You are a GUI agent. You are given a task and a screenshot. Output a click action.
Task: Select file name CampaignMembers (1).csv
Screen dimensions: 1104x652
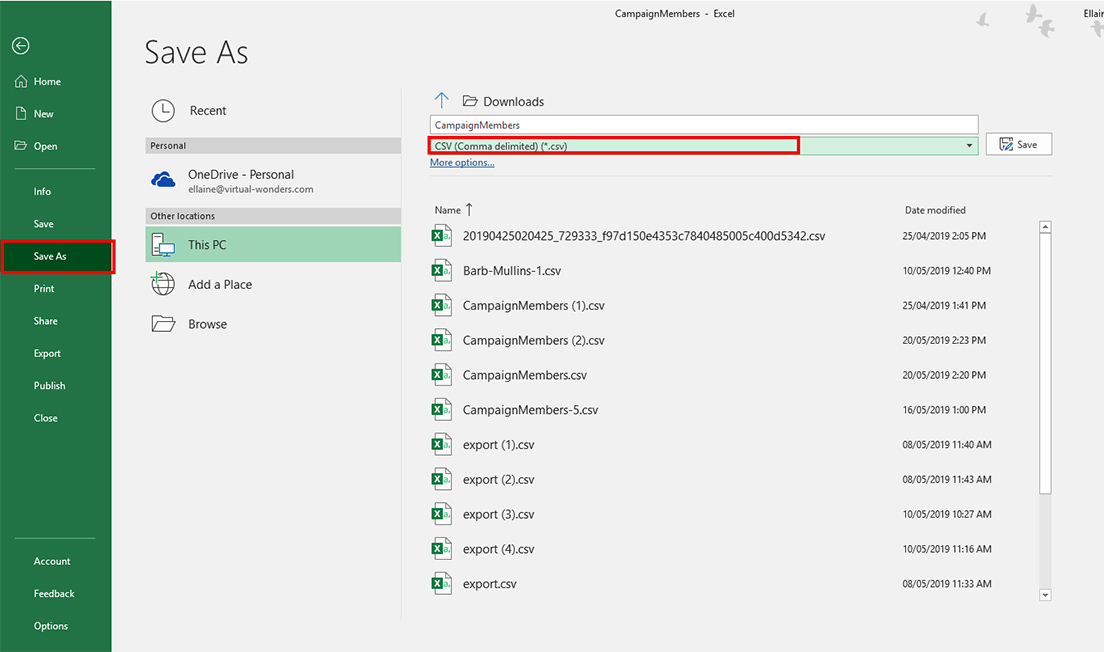click(534, 306)
